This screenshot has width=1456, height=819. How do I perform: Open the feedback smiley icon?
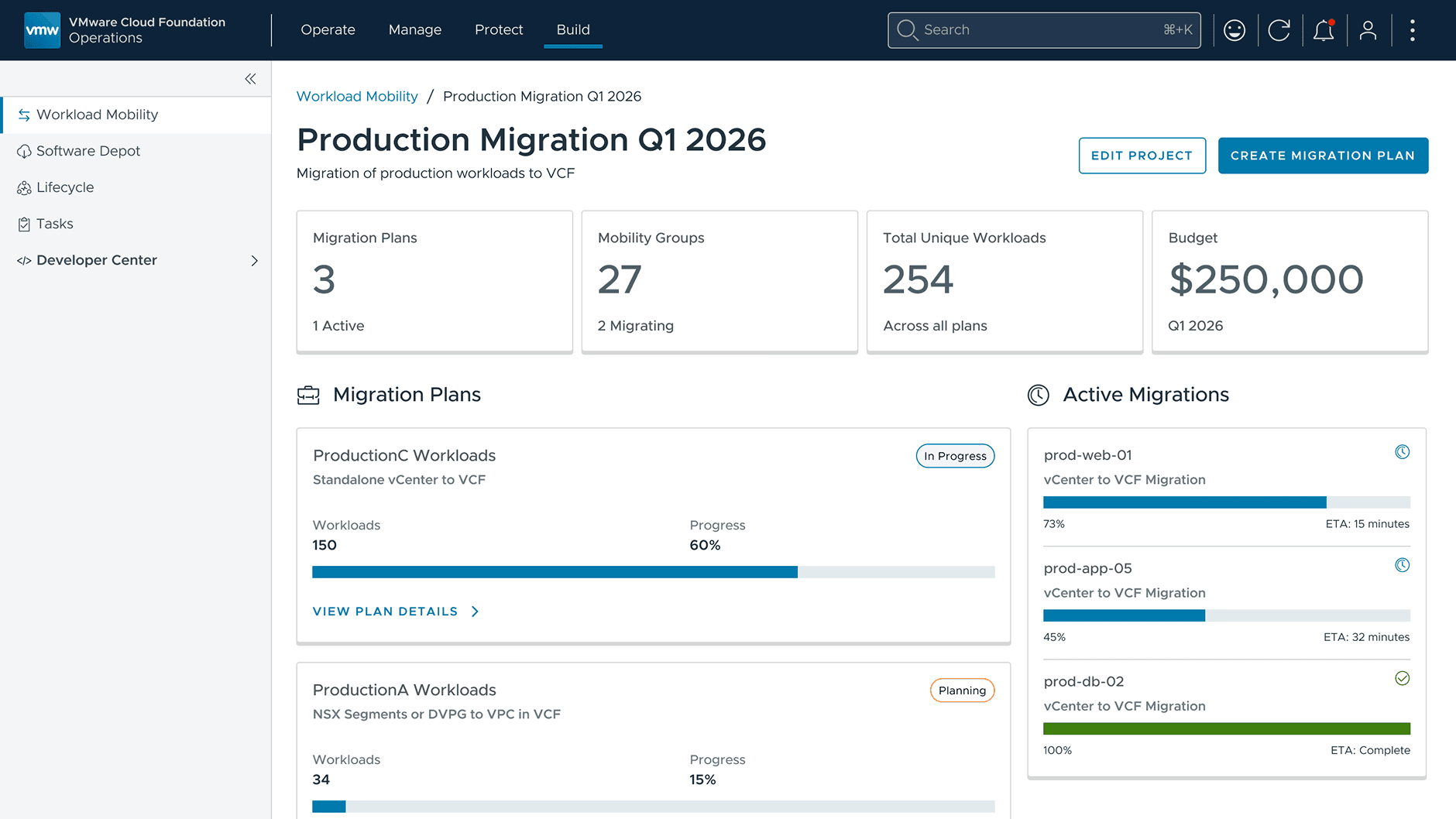click(x=1235, y=30)
